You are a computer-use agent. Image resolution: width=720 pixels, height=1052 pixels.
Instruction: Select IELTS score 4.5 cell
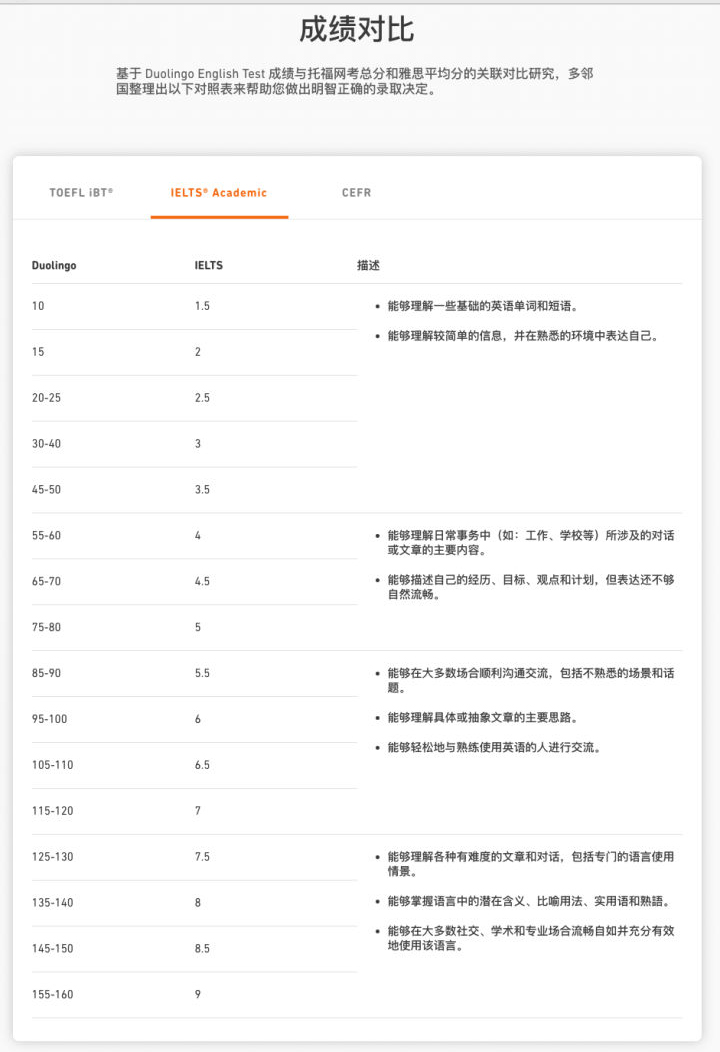tap(202, 581)
